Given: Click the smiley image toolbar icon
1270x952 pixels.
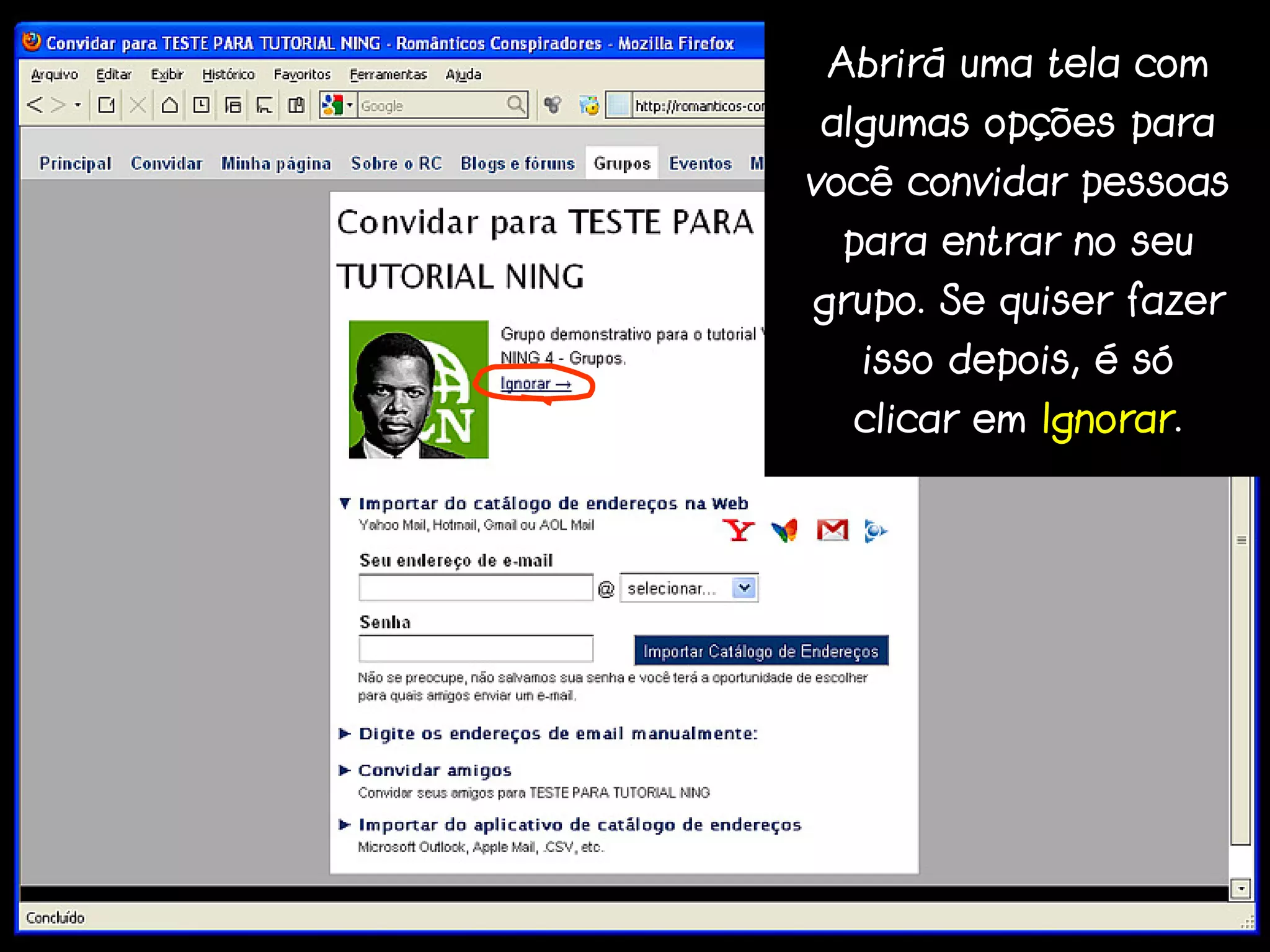Looking at the screenshot, I should point(589,105).
